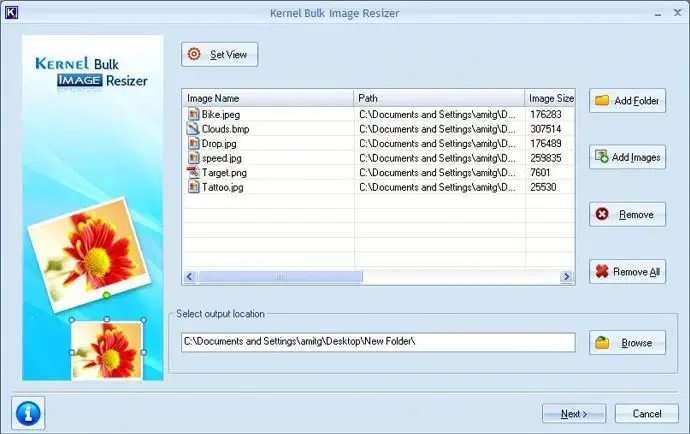Image resolution: width=690 pixels, height=434 pixels.
Task: Sort by Image Name column header
Action: tap(268, 98)
